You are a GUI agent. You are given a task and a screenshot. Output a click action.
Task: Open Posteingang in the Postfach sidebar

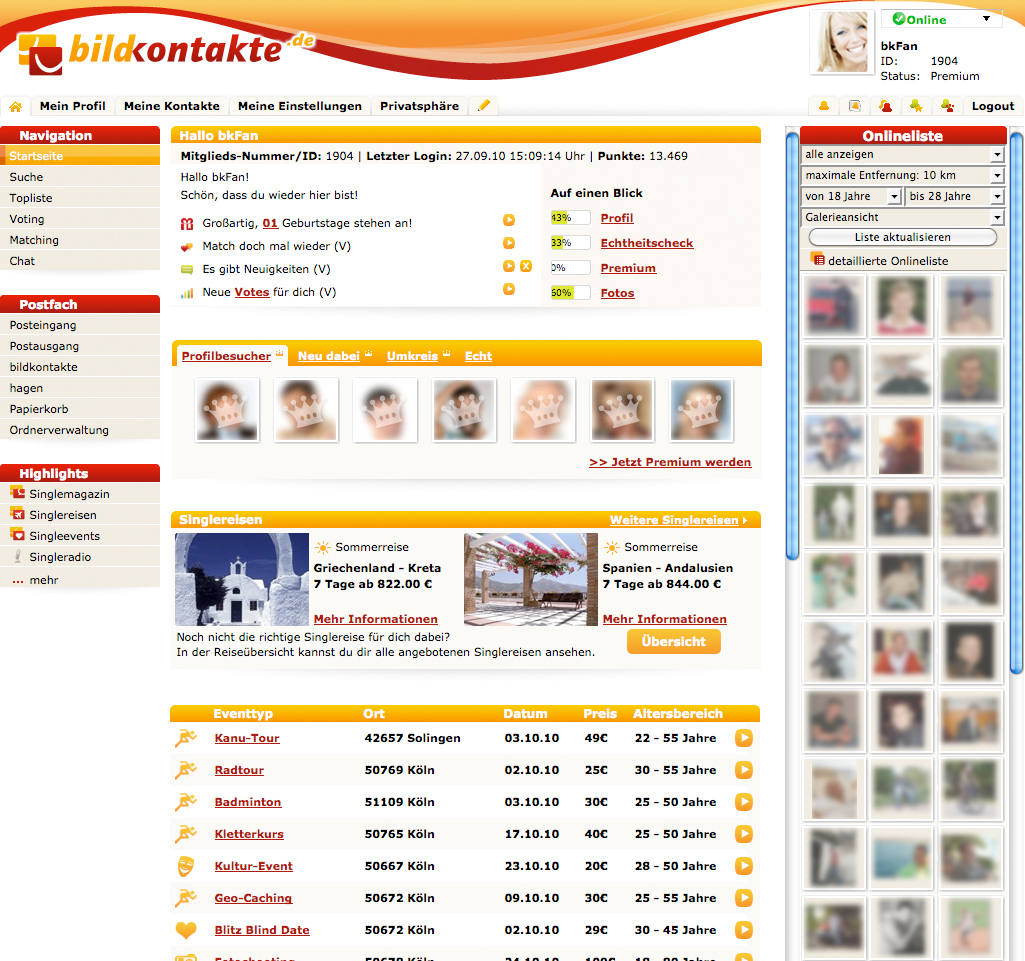click(80, 325)
